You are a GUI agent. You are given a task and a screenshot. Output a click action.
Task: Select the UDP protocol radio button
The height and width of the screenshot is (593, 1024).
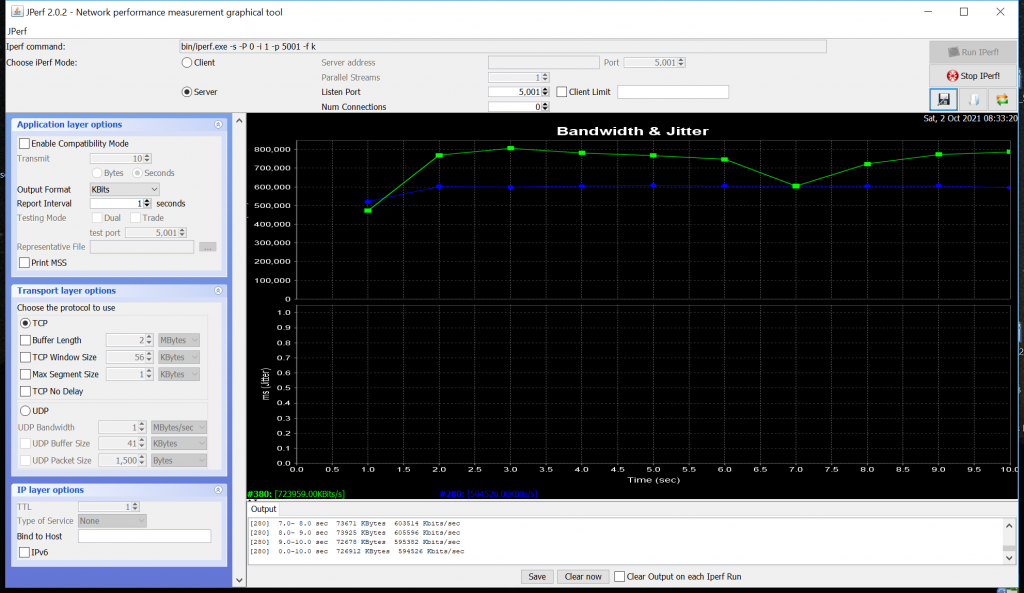tap(25, 411)
